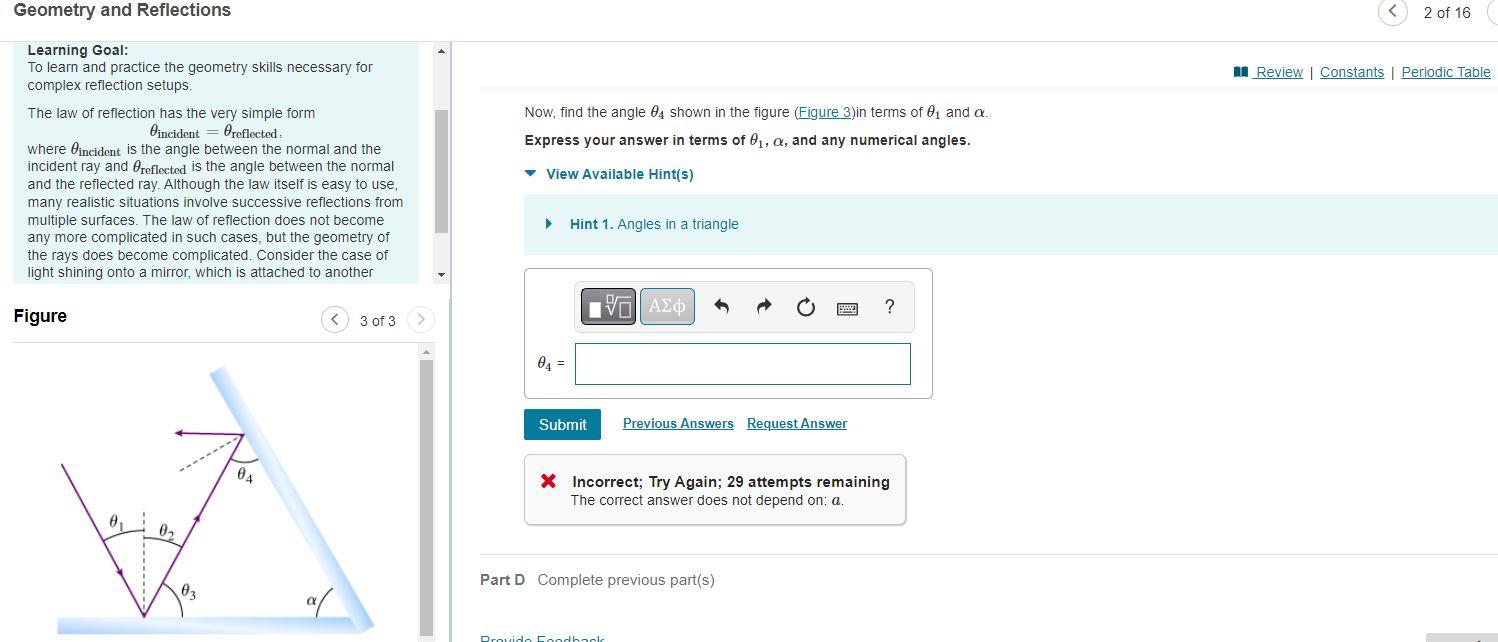Screen dimensions: 1498x642
Task: Click inside the theta 4 answer input box
Action: (741, 363)
